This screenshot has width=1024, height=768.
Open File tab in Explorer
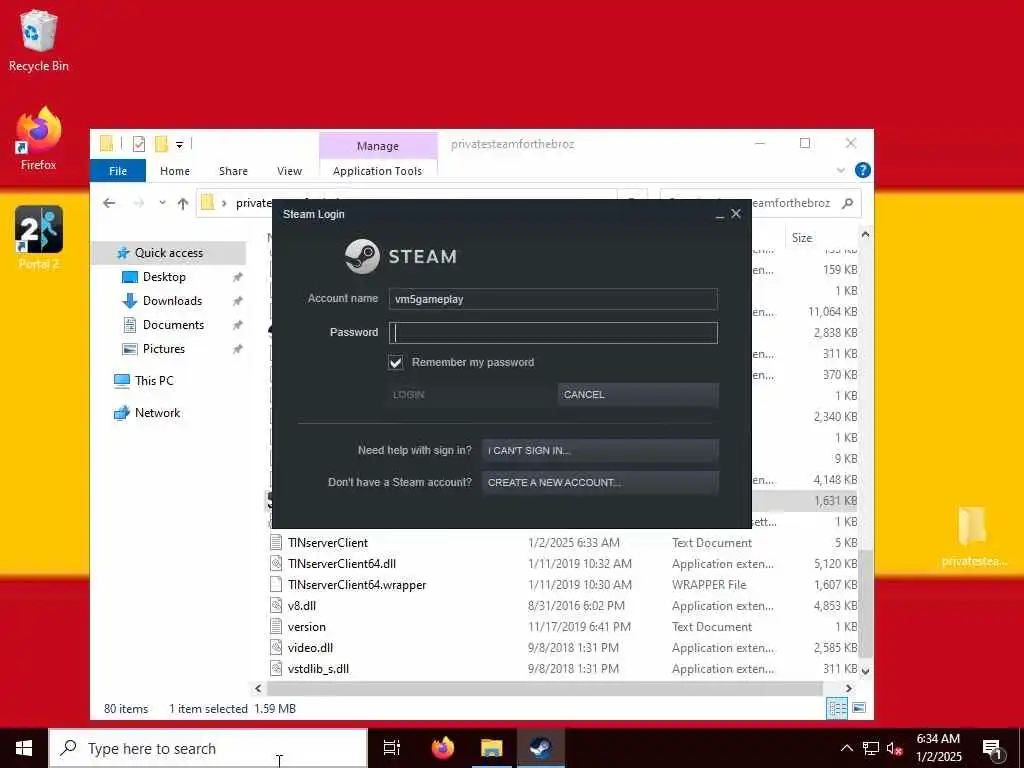118,171
